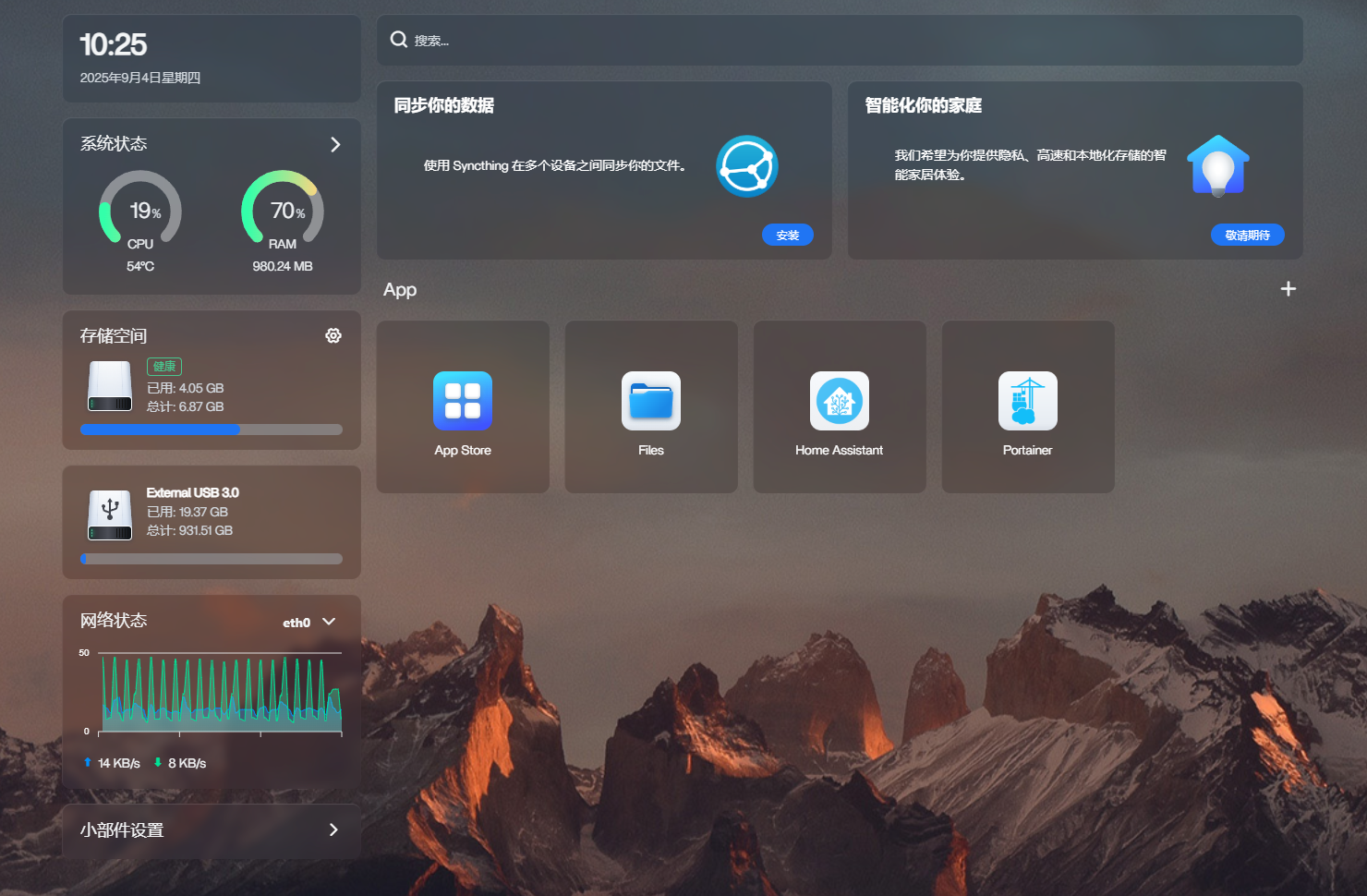Screen dimensions: 1367x896
Task: Click the 健康 health status badge
Action: coord(164,367)
